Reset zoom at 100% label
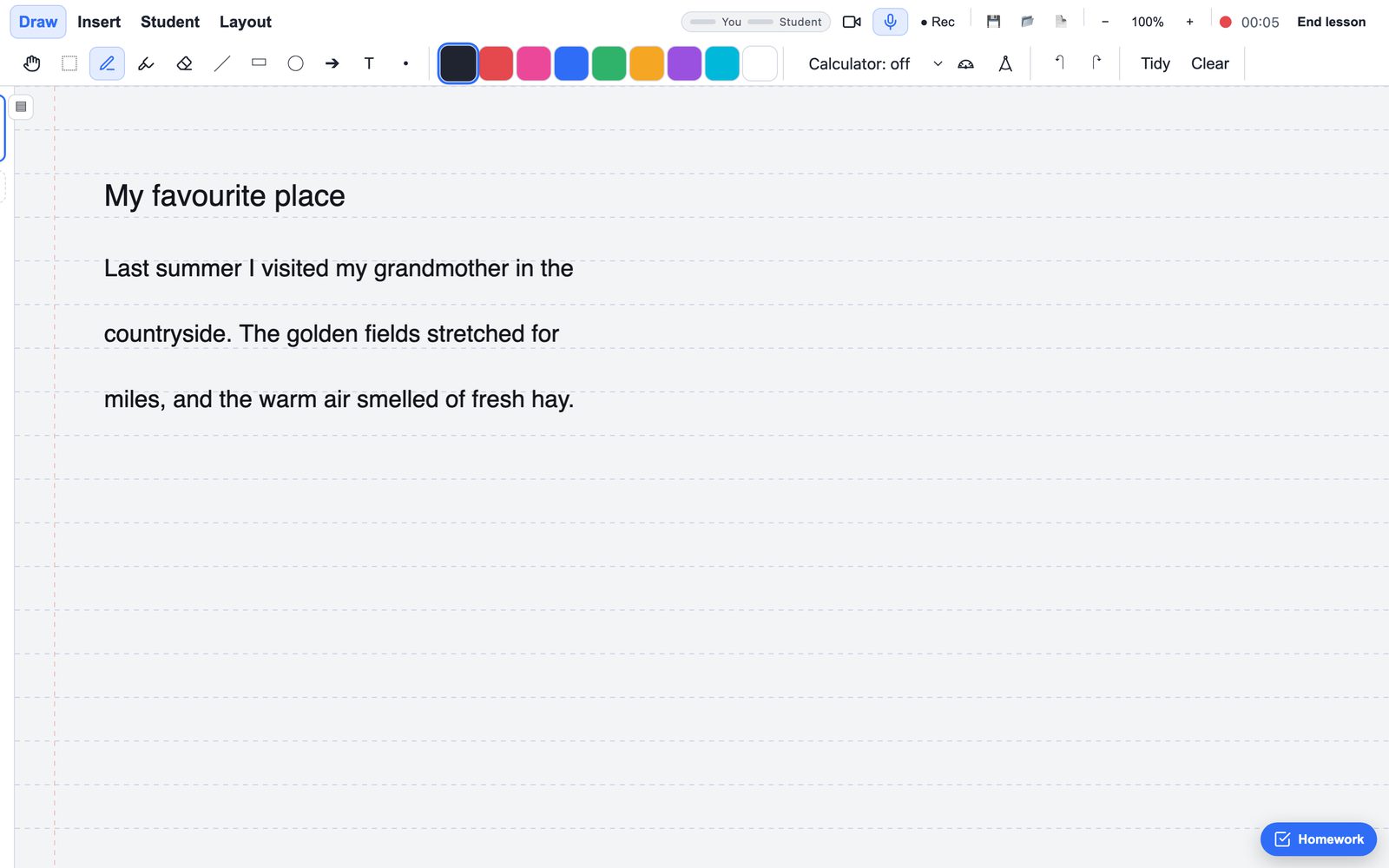 [1147, 22]
